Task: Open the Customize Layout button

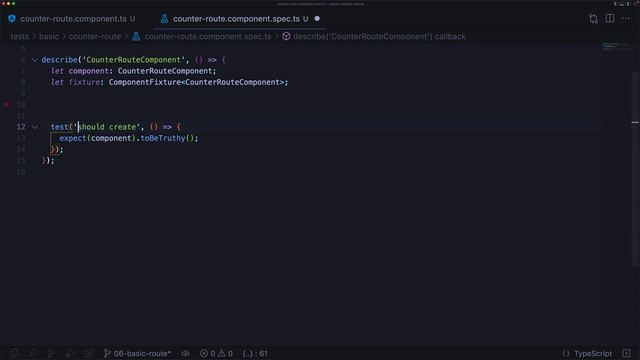Action: (636, 4)
